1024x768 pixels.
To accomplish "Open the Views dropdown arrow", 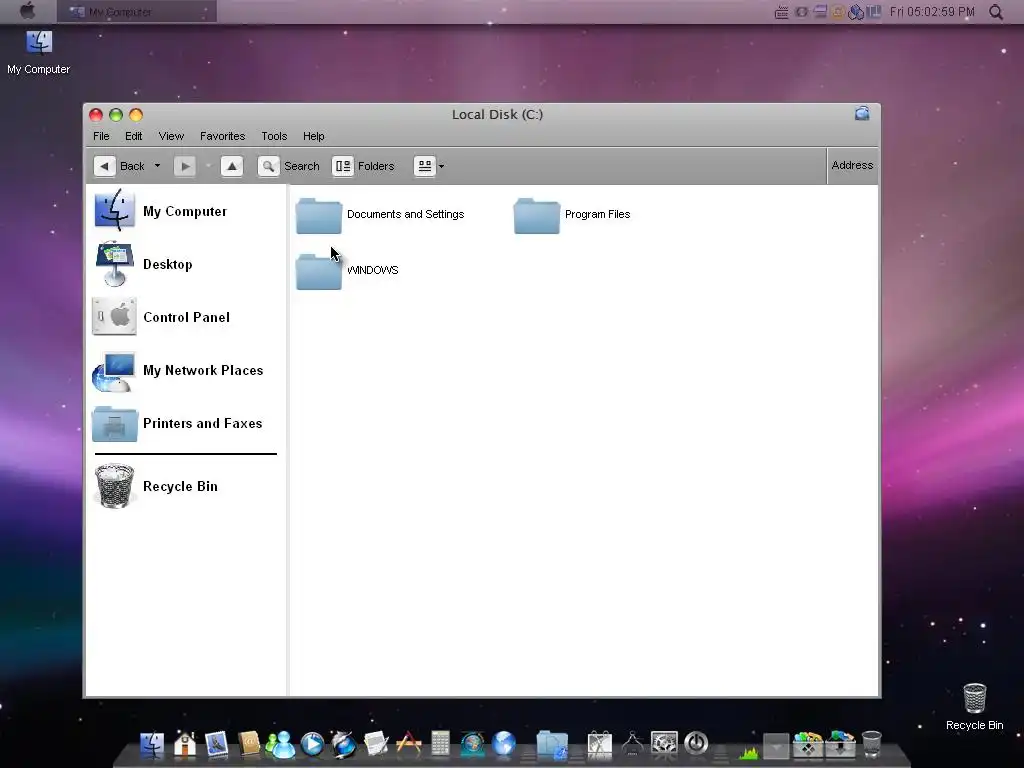I will click(441, 167).
